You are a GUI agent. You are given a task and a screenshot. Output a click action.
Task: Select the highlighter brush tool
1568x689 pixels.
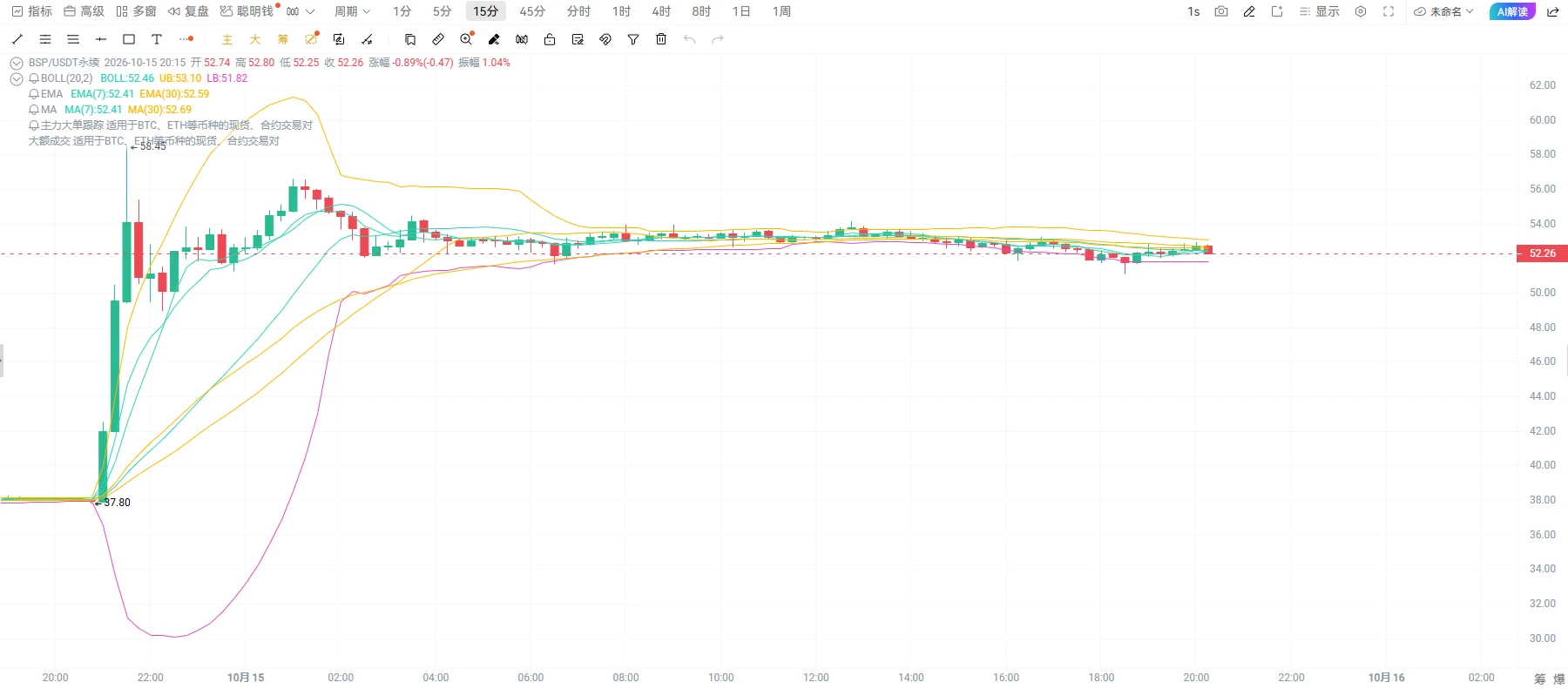coord(494,39)
